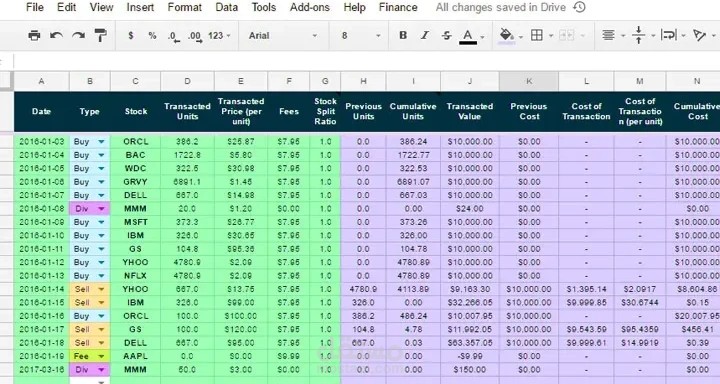
Task: Open the File menu
Action: pos(35,7)
